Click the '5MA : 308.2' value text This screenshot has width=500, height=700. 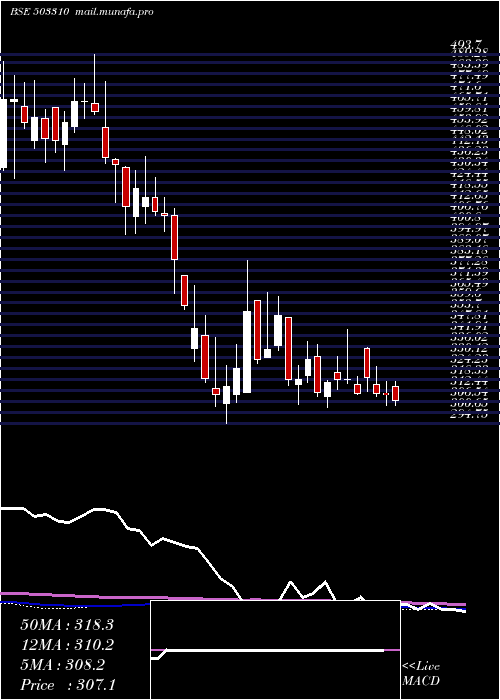pyautogui.click(x=62, y=665)
